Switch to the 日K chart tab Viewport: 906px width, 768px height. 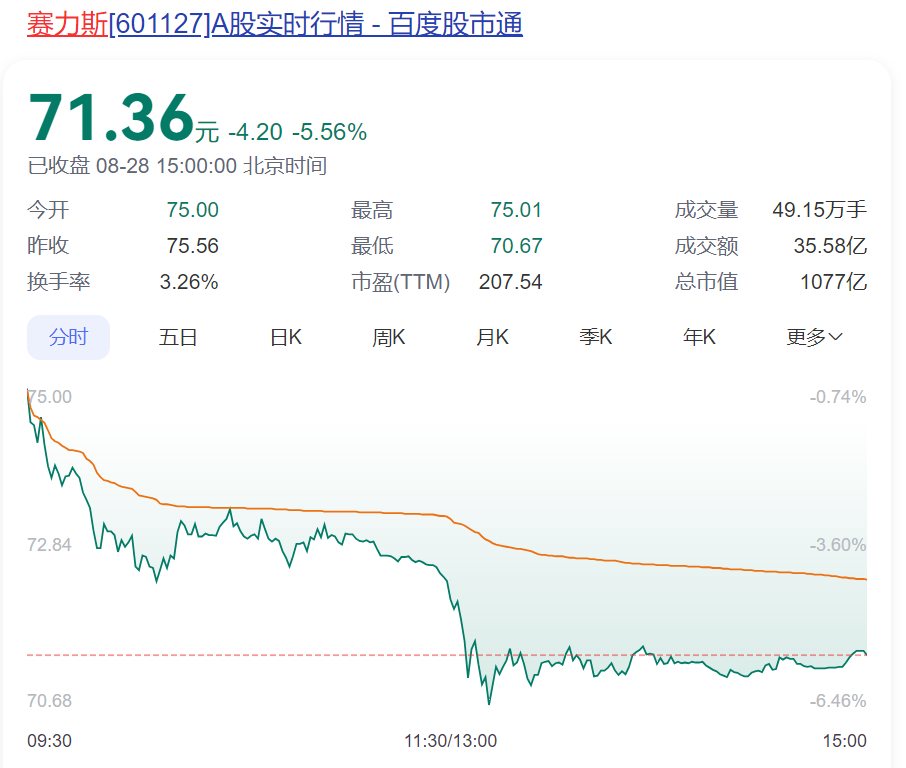(286, 337)
